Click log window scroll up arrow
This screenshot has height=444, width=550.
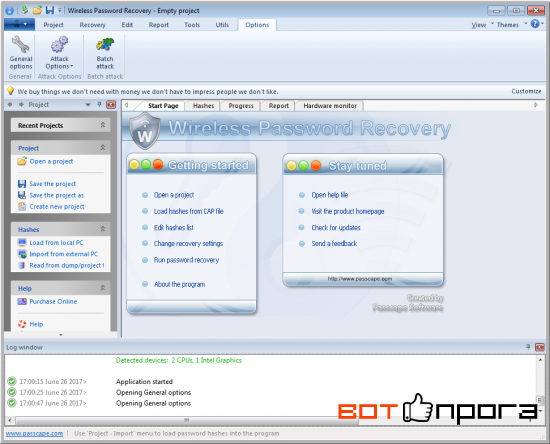[540, 360]
